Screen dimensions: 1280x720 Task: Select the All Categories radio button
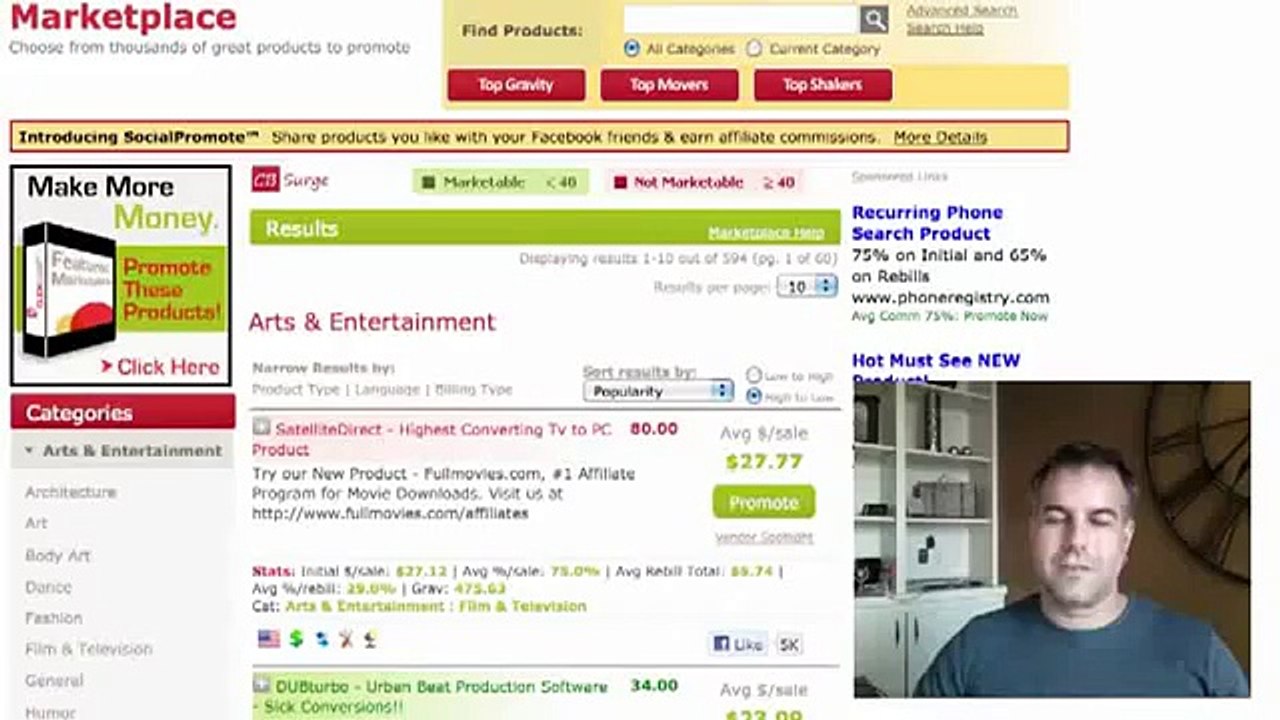632,48
